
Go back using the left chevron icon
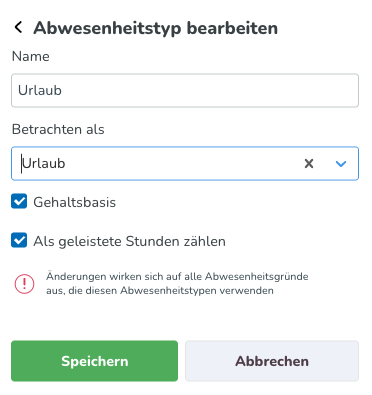click(x=18, y=27)
